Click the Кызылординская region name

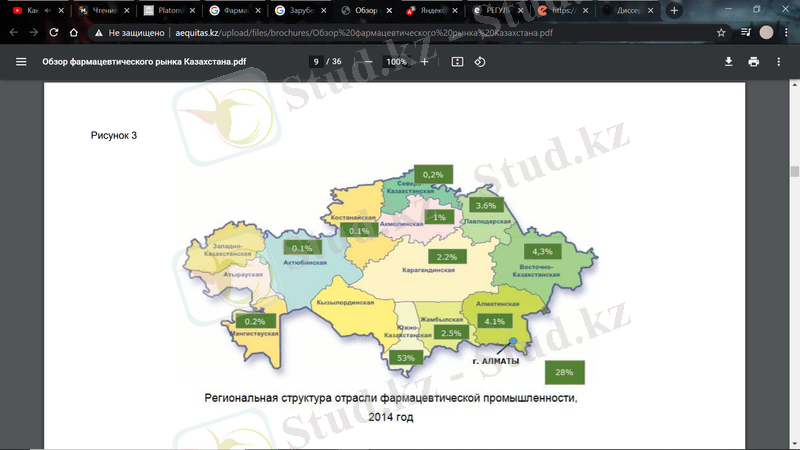[x=345, y=303]
